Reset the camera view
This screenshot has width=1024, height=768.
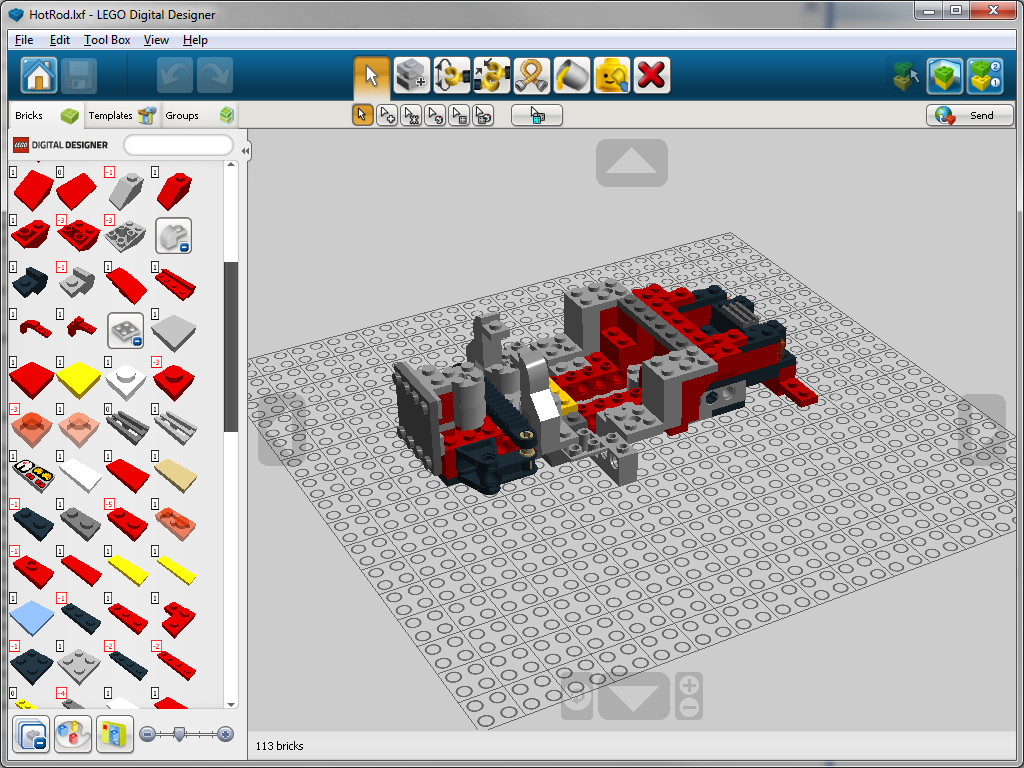click(x=578, y=696)
